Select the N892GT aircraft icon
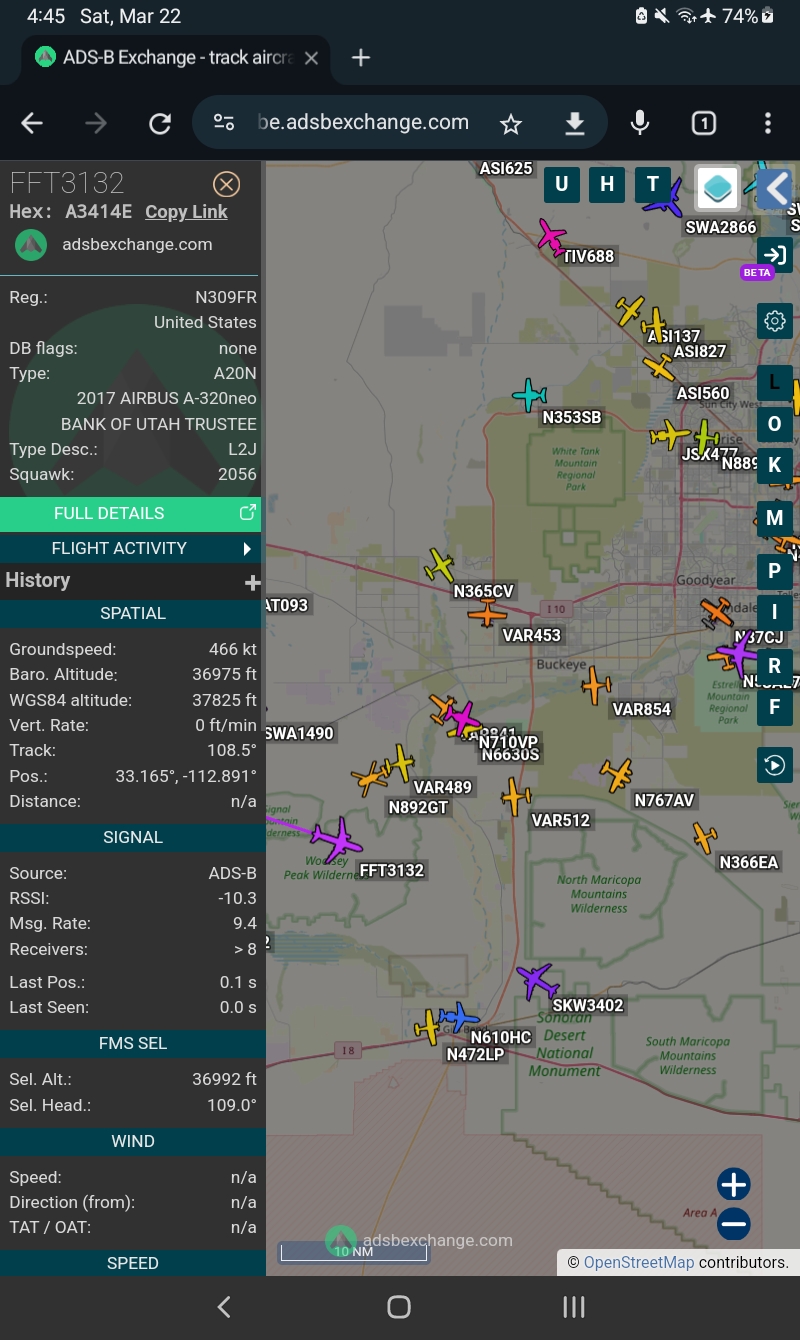The image size is (800, 1340). point(371,779)
